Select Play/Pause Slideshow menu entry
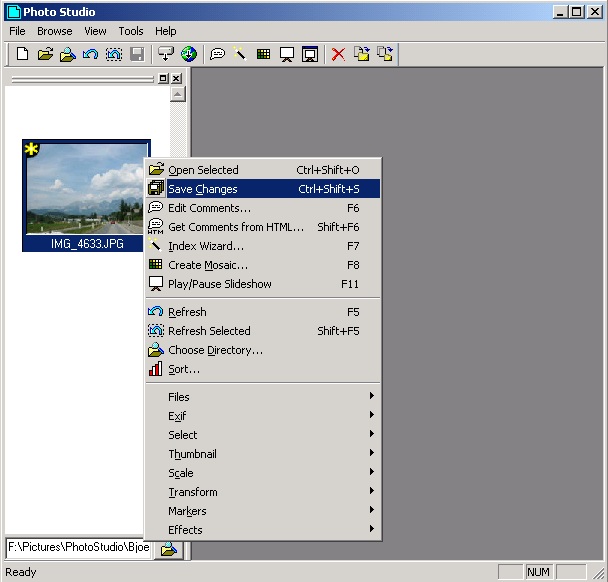 [263, 284]
